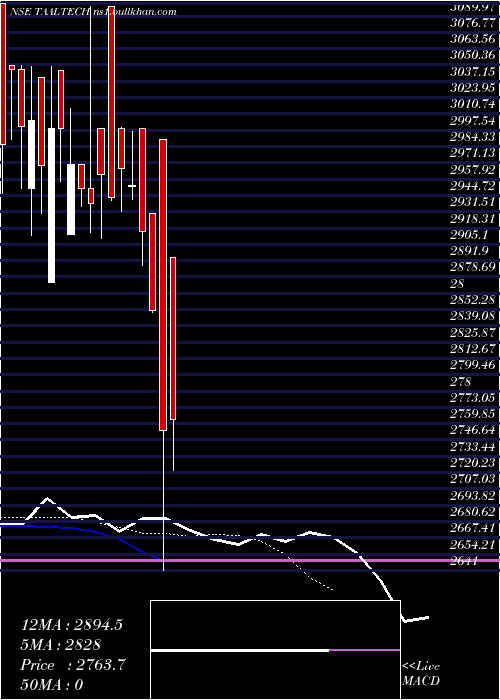Select the 2905.1 price axis label
This screenshot has height=700, width=500.
point(469,235)
